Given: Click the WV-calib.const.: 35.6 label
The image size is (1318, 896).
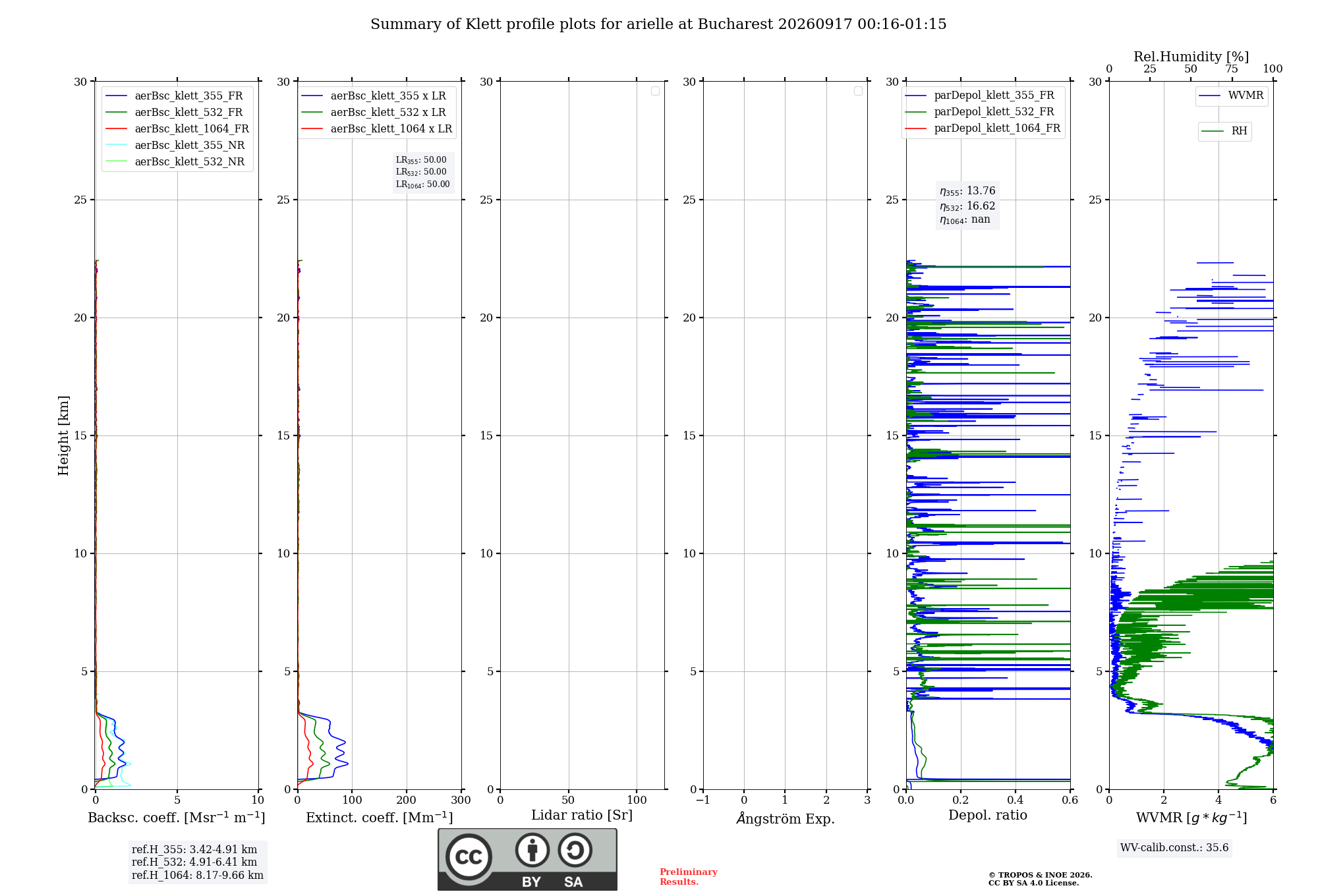Looking at the screenshot, I should [1174, 848].
